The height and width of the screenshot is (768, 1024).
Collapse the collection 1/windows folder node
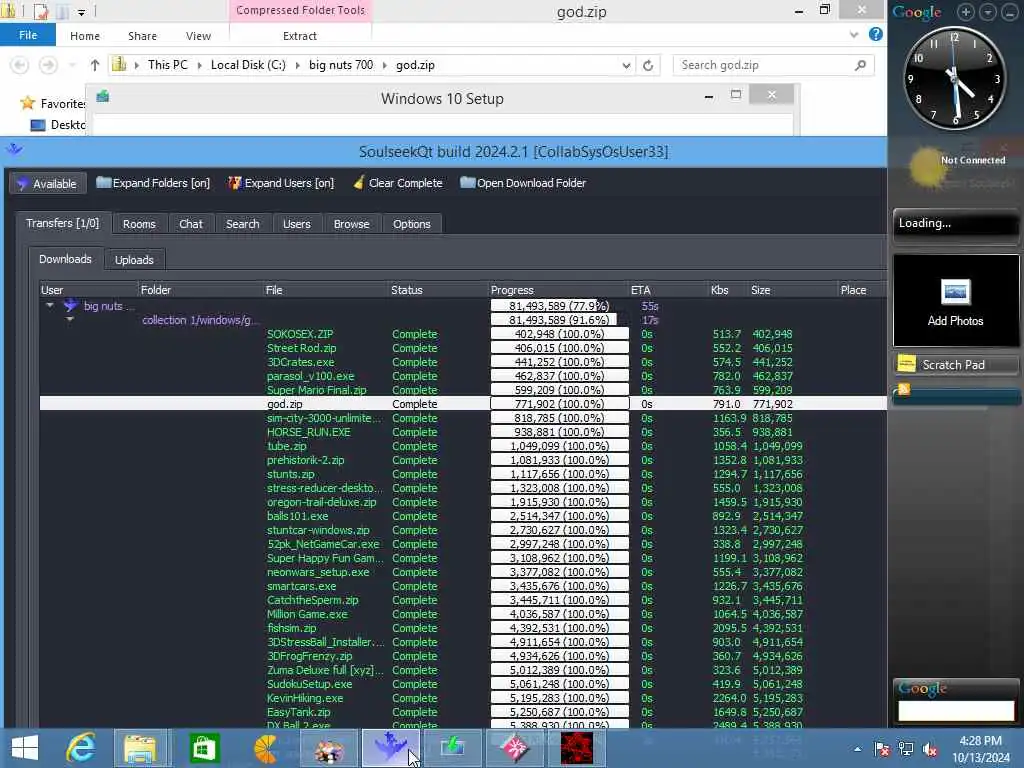coord(70,319)
